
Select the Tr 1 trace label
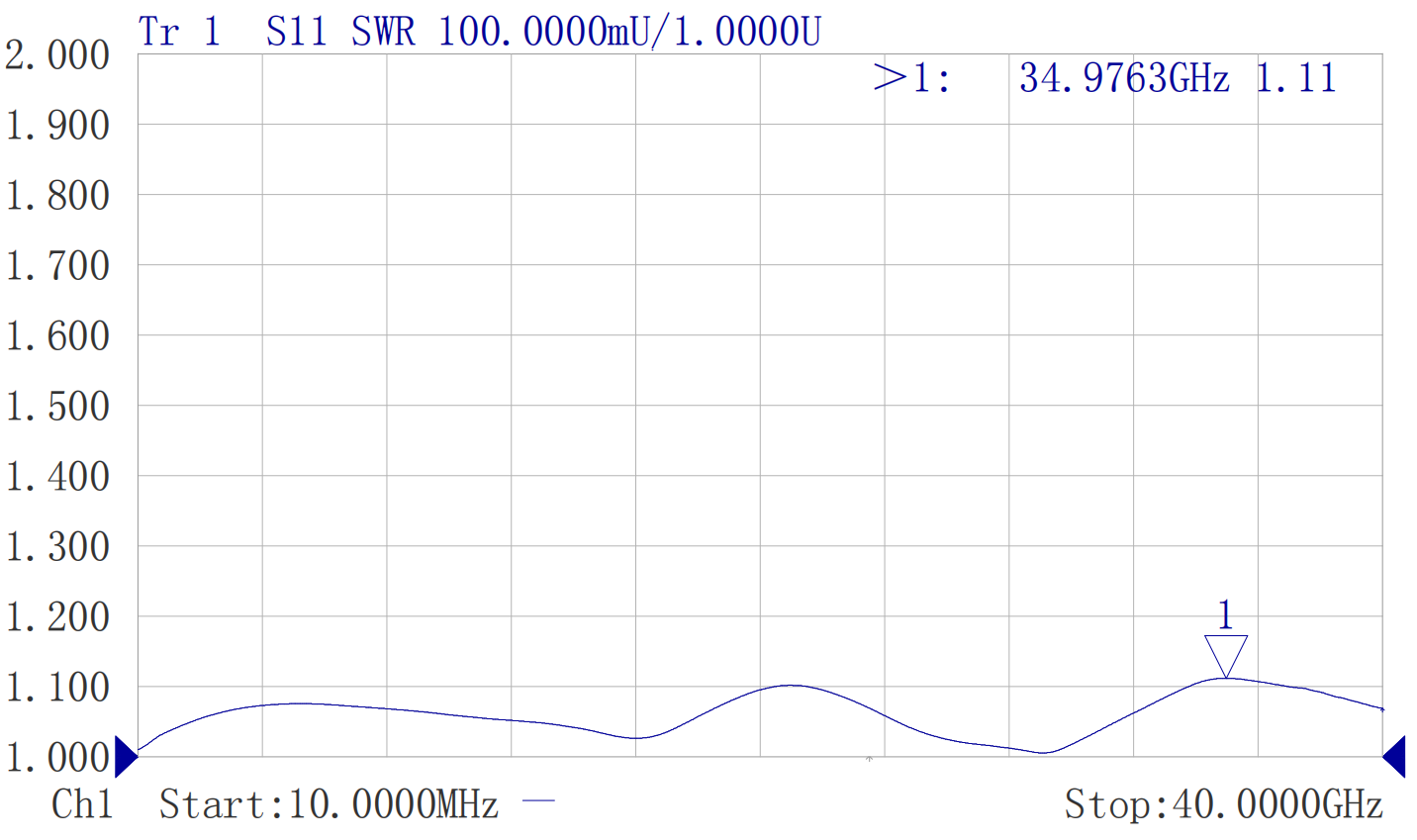pyautogui.click(x=179, y=33)
